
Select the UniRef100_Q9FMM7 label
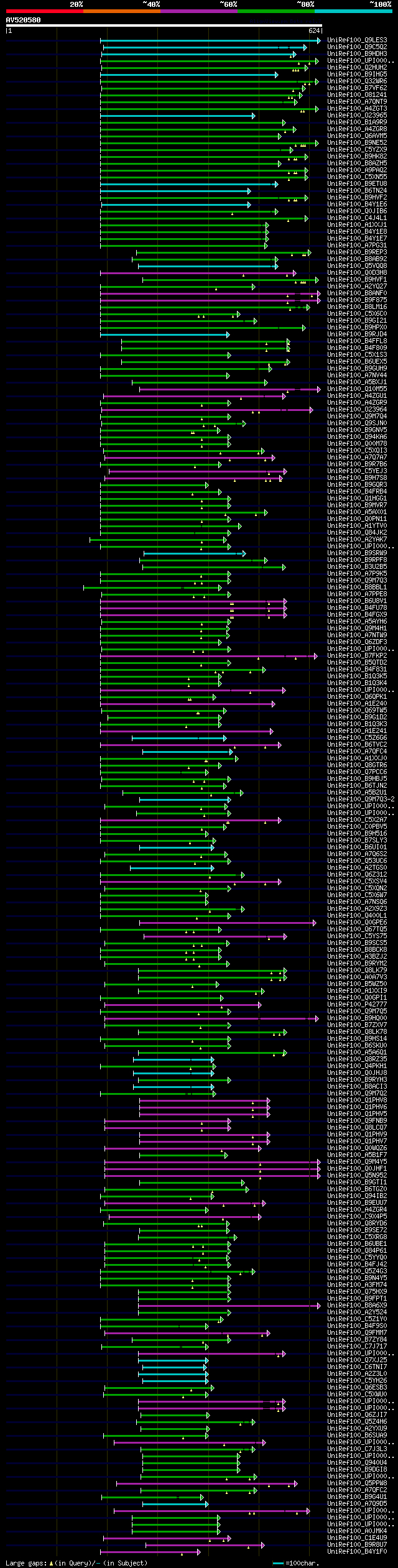[357, 1333]
